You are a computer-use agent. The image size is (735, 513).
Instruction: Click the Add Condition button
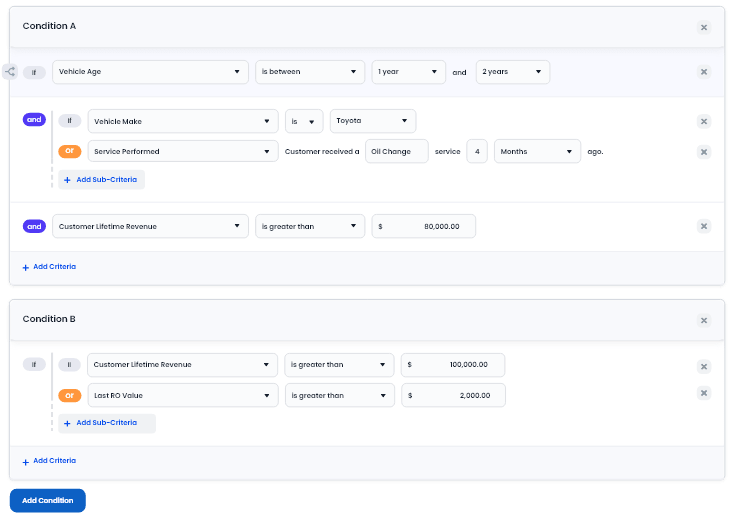tap(47, 500)
